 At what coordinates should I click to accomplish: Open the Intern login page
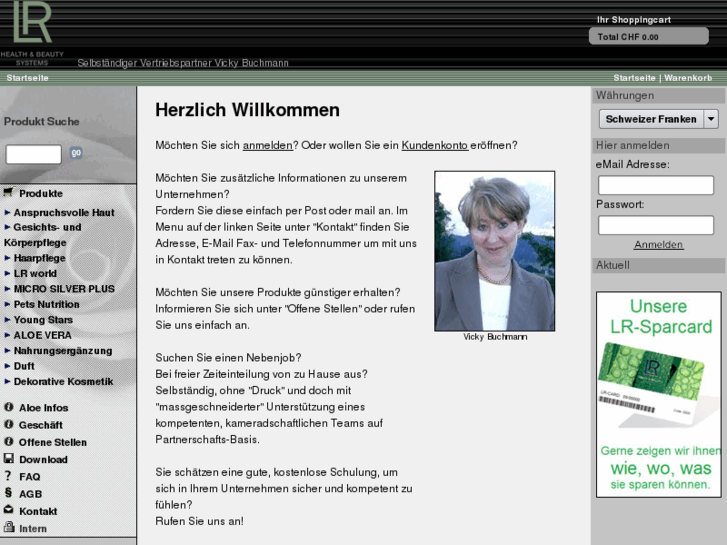(x=33, y=528)
